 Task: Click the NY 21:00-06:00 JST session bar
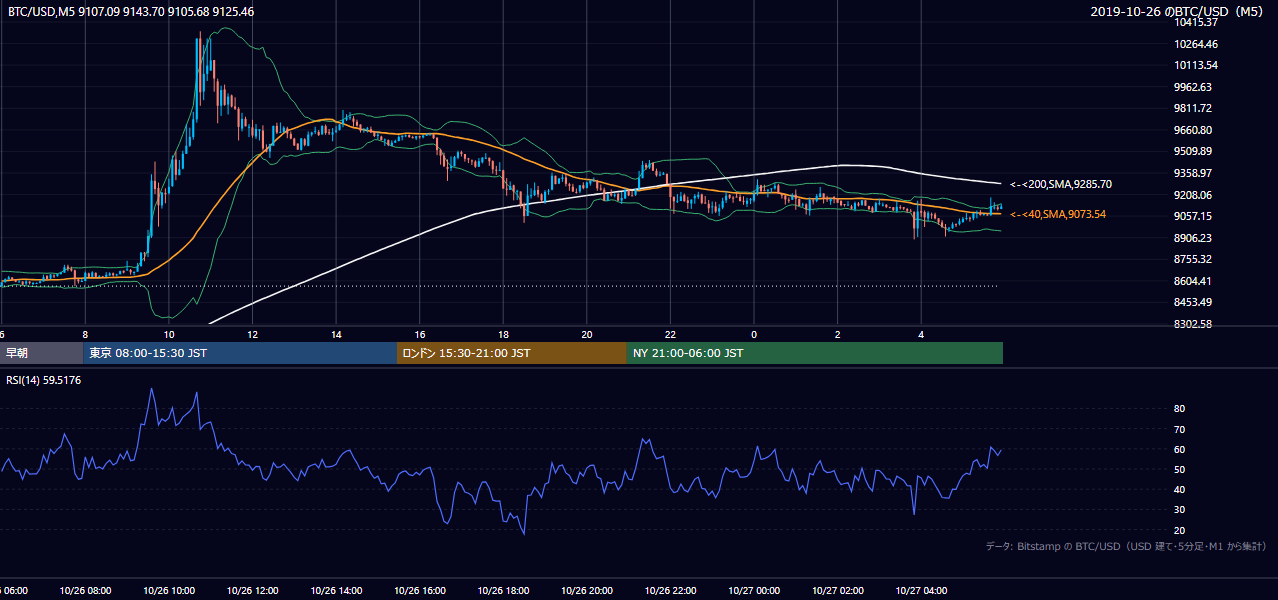click(x=815, y=353)
